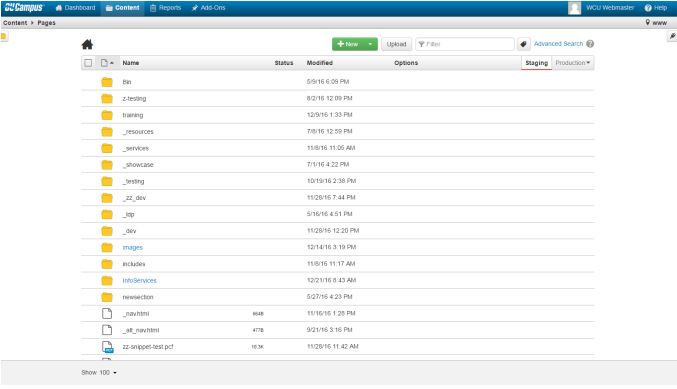Open the Reports menu
The height and width of the screenshot is (389, 677).
click(165, 8)
